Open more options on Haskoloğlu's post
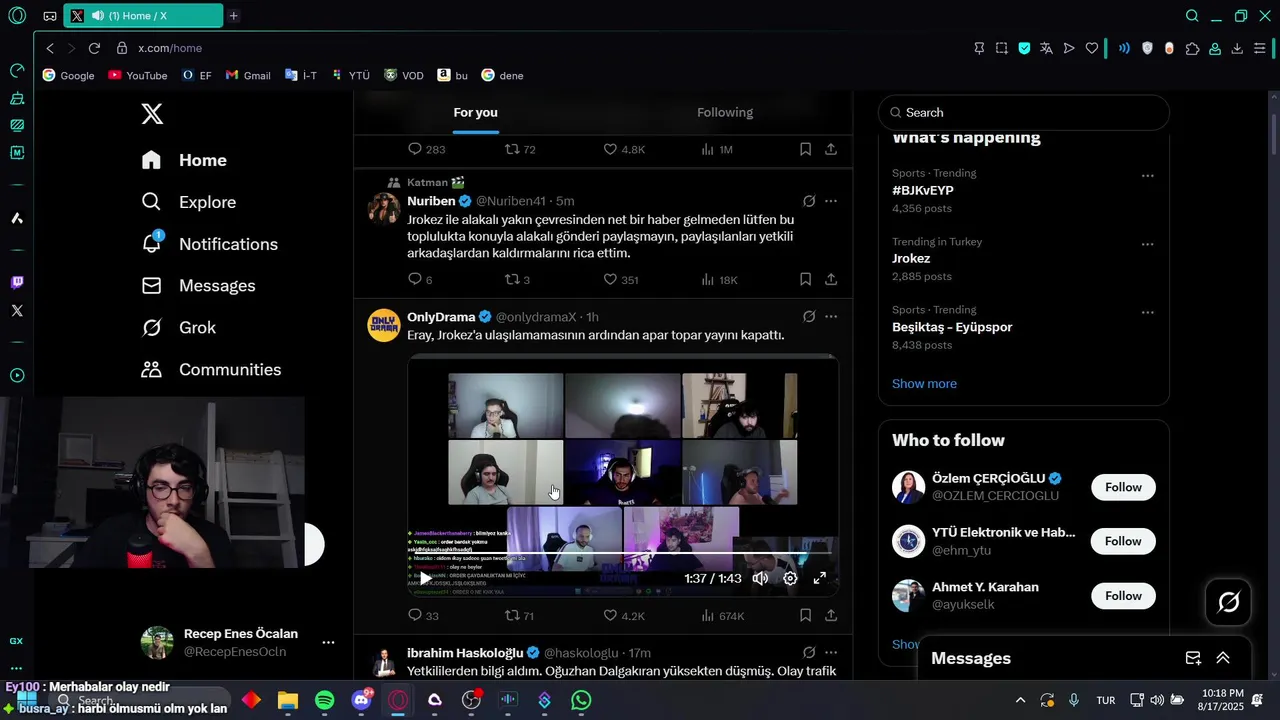Screen dimensions: 1280x720 [831, 652]
